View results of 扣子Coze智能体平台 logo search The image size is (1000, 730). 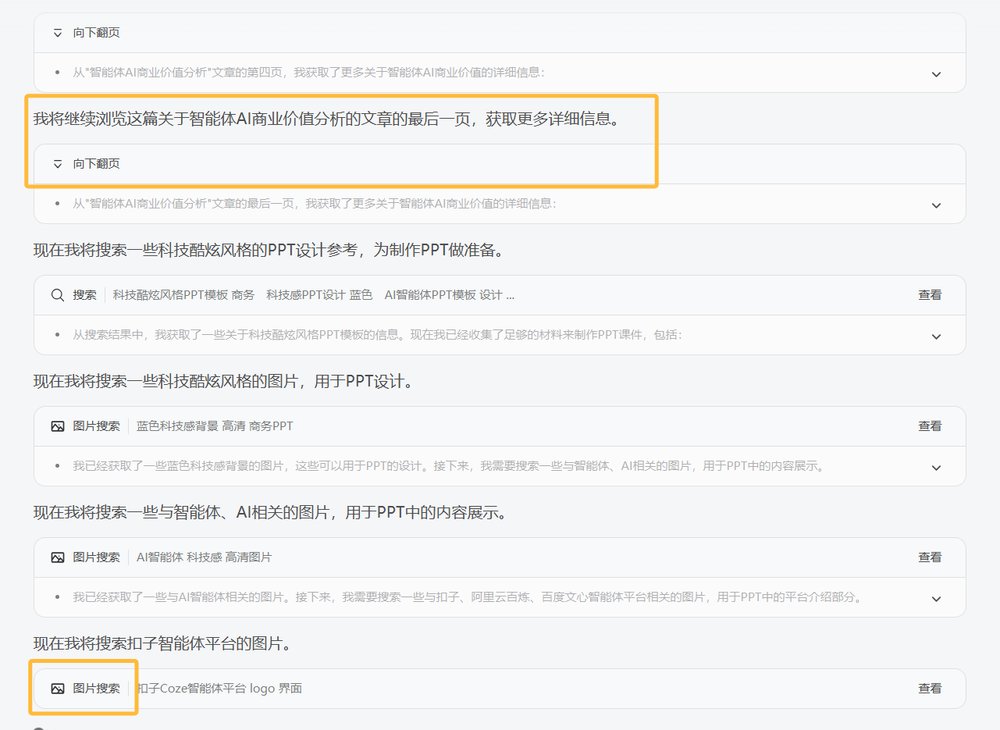click(x=929, y=688)
